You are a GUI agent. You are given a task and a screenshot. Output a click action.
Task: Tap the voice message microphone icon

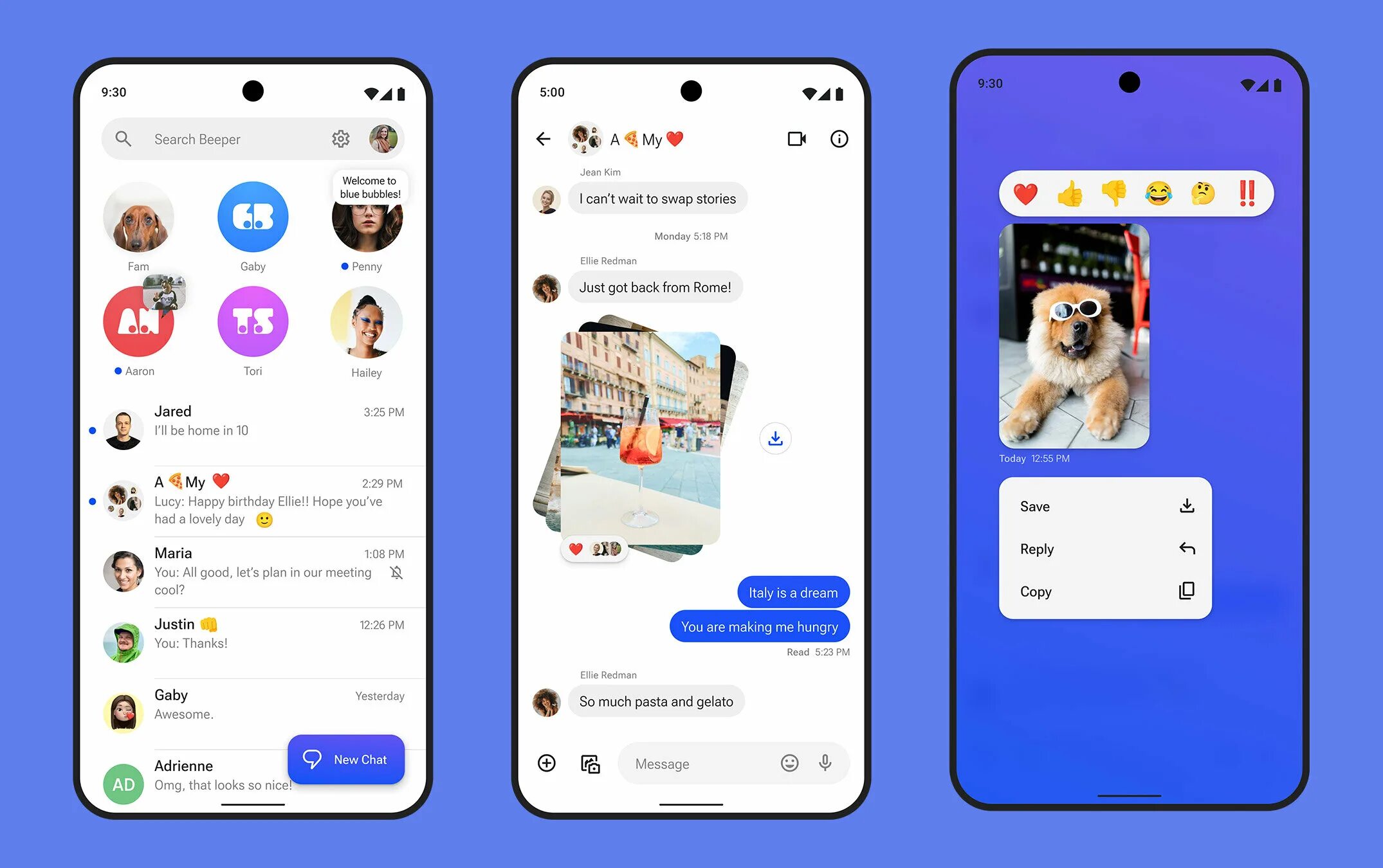pyautogui.click(x=826, y=761)
